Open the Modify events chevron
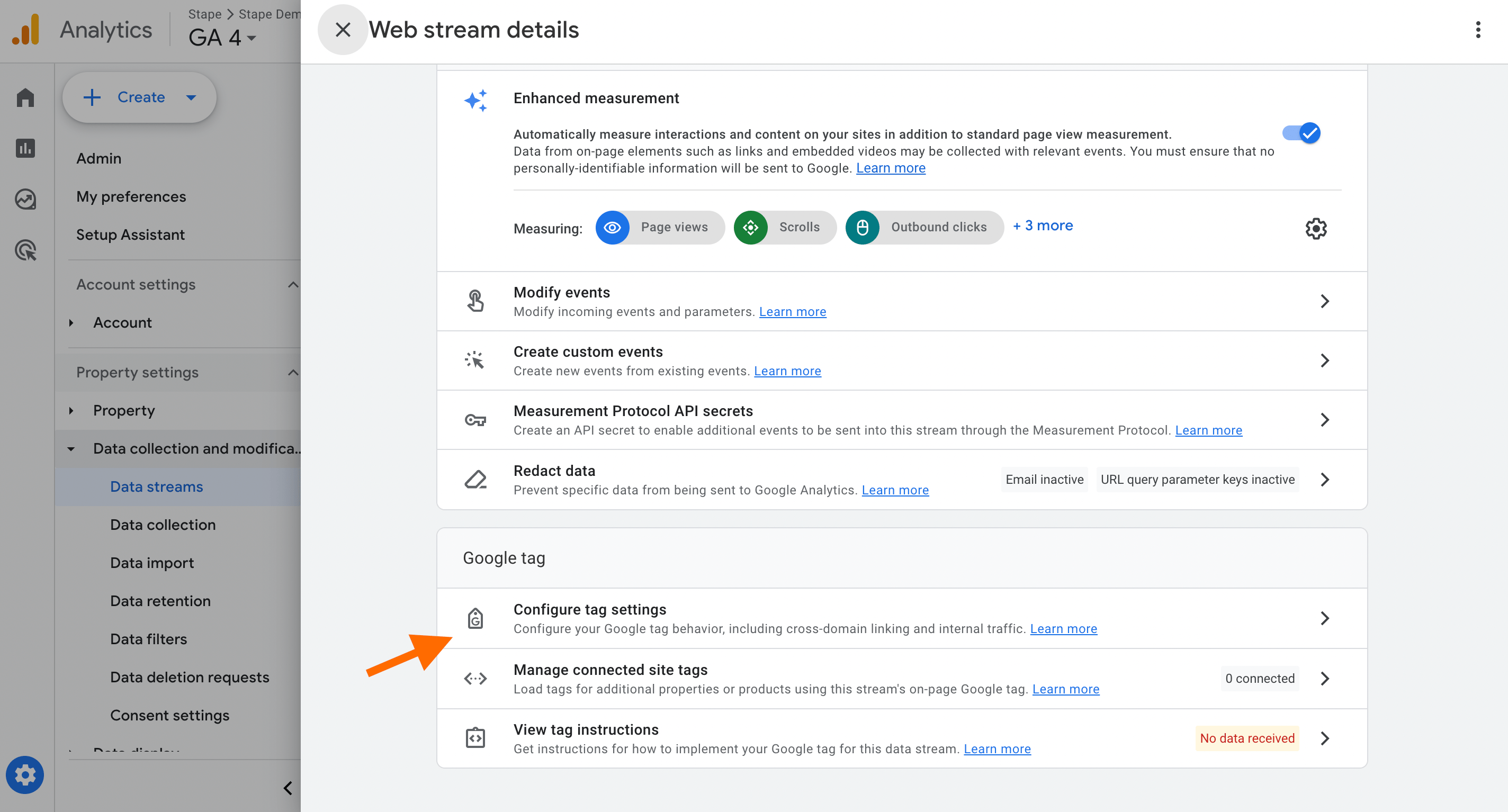 (x=1324, y=301)
